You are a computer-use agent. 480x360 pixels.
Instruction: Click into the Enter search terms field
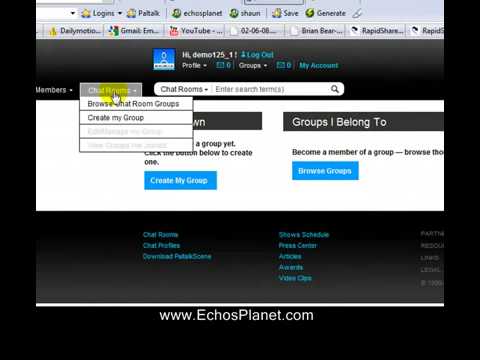pyautogui.click(x=271, y=89)
